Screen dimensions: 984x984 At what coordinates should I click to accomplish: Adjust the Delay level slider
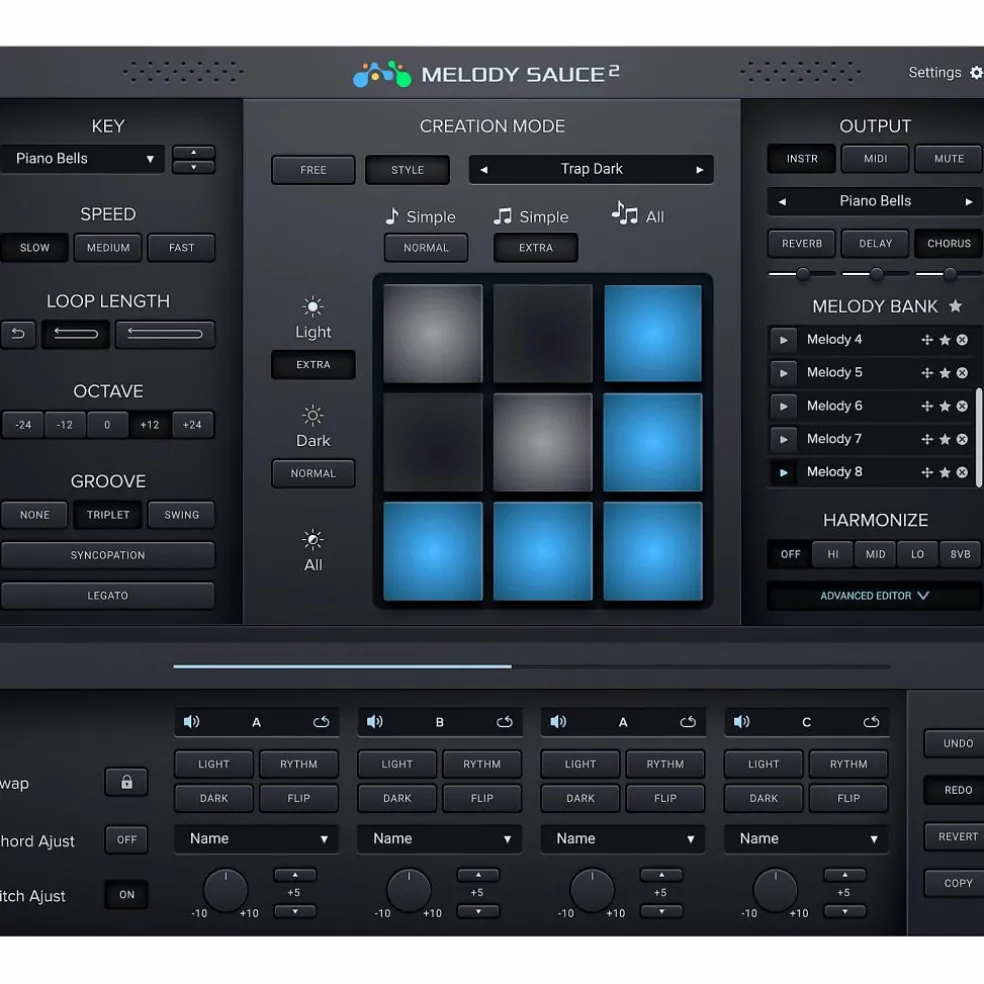point(875,274)
